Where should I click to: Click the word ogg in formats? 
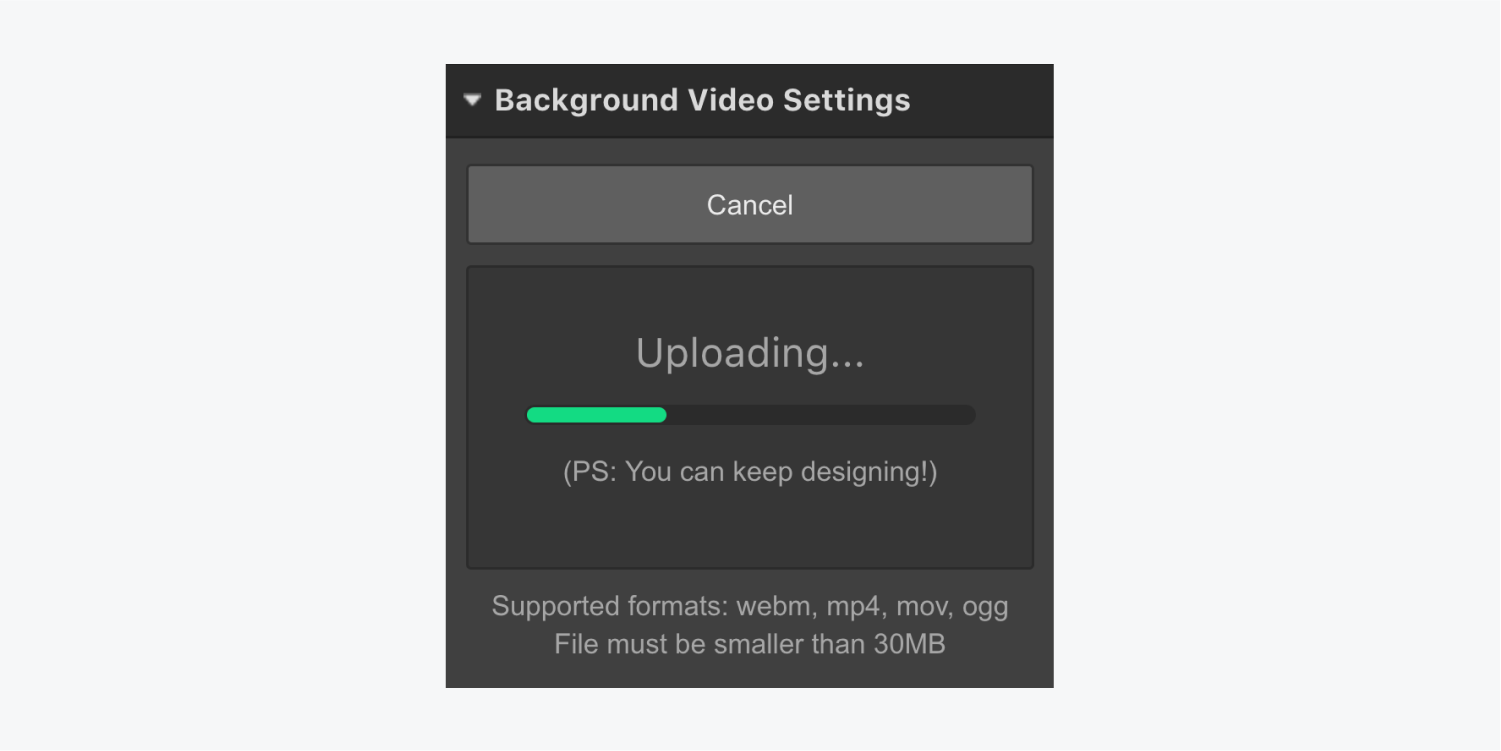[x=986, y=608]
